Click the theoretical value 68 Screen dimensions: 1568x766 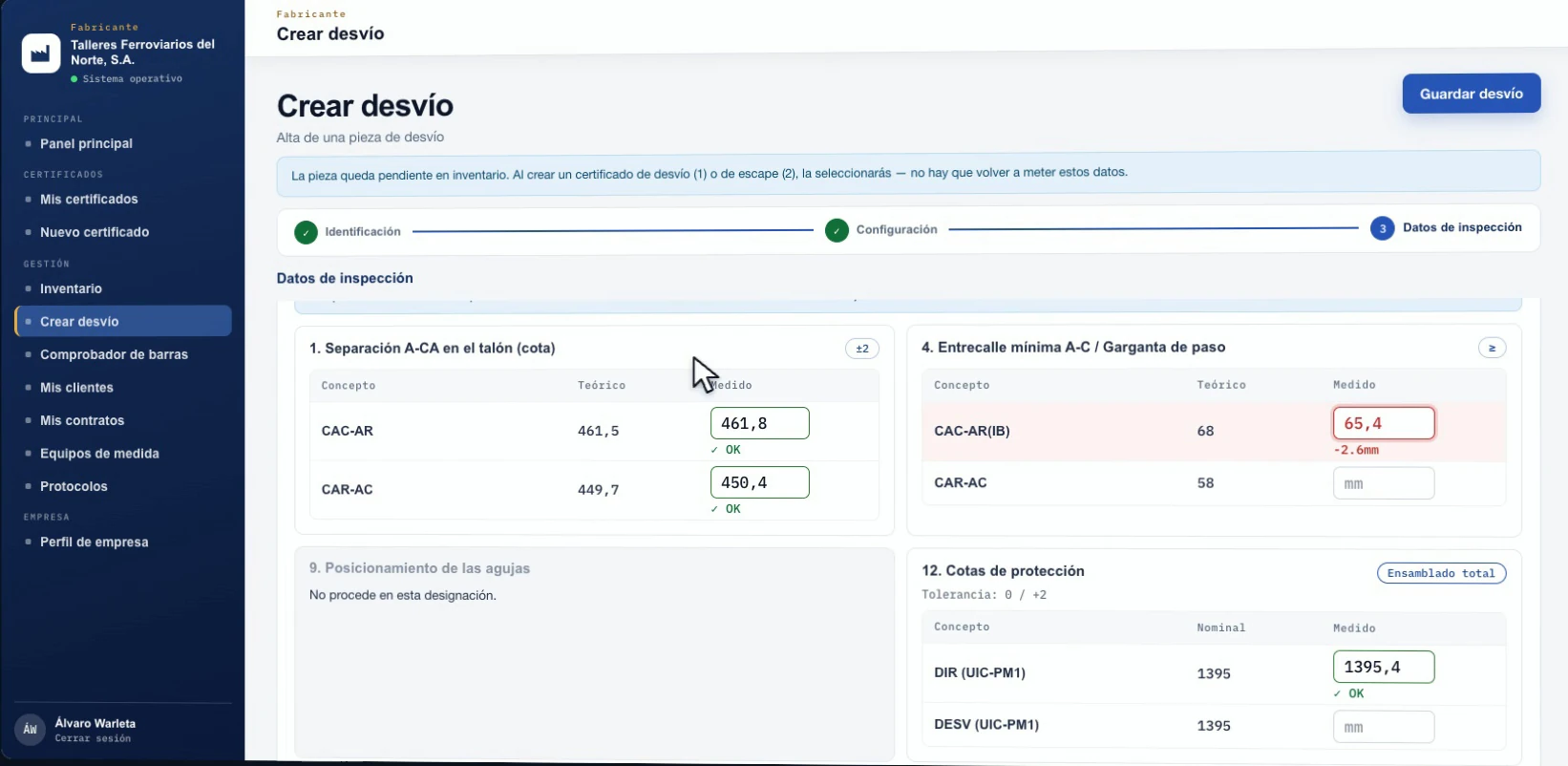(1205, 431)
